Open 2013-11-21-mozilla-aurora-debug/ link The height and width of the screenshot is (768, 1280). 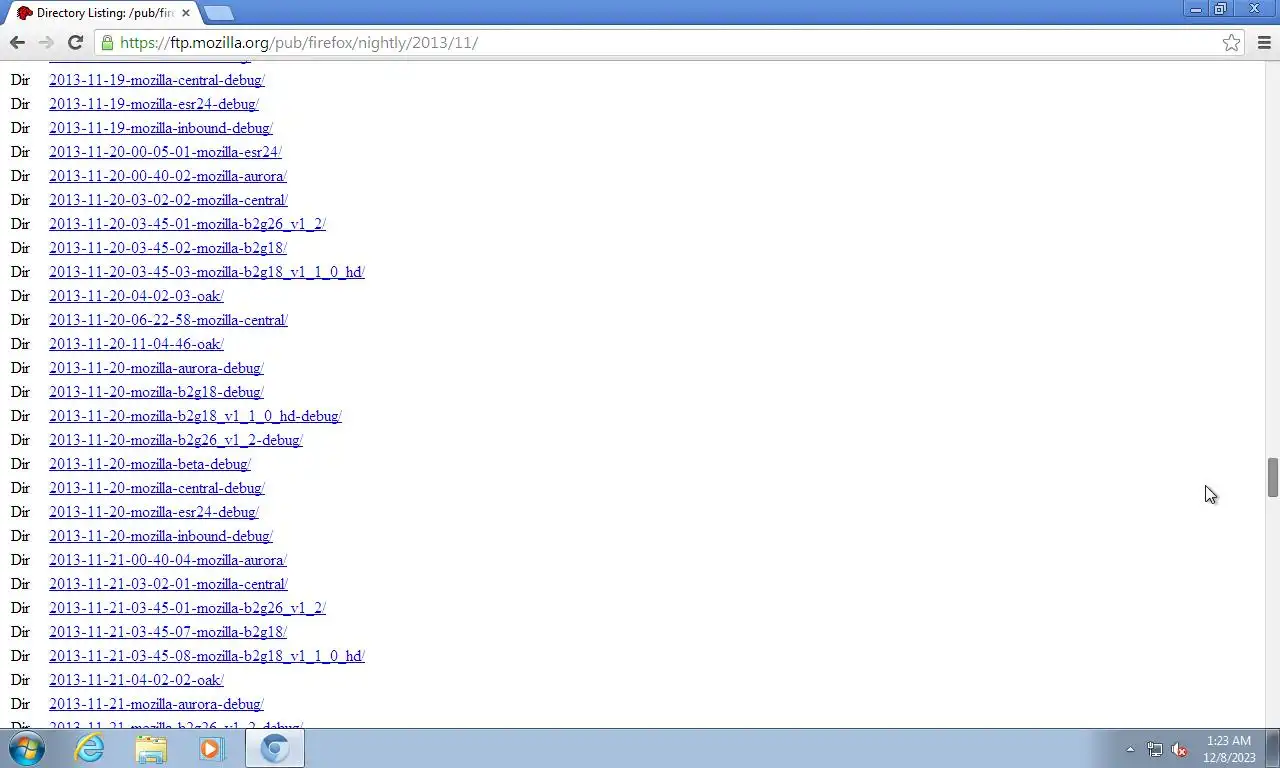(x=156, y=704)
